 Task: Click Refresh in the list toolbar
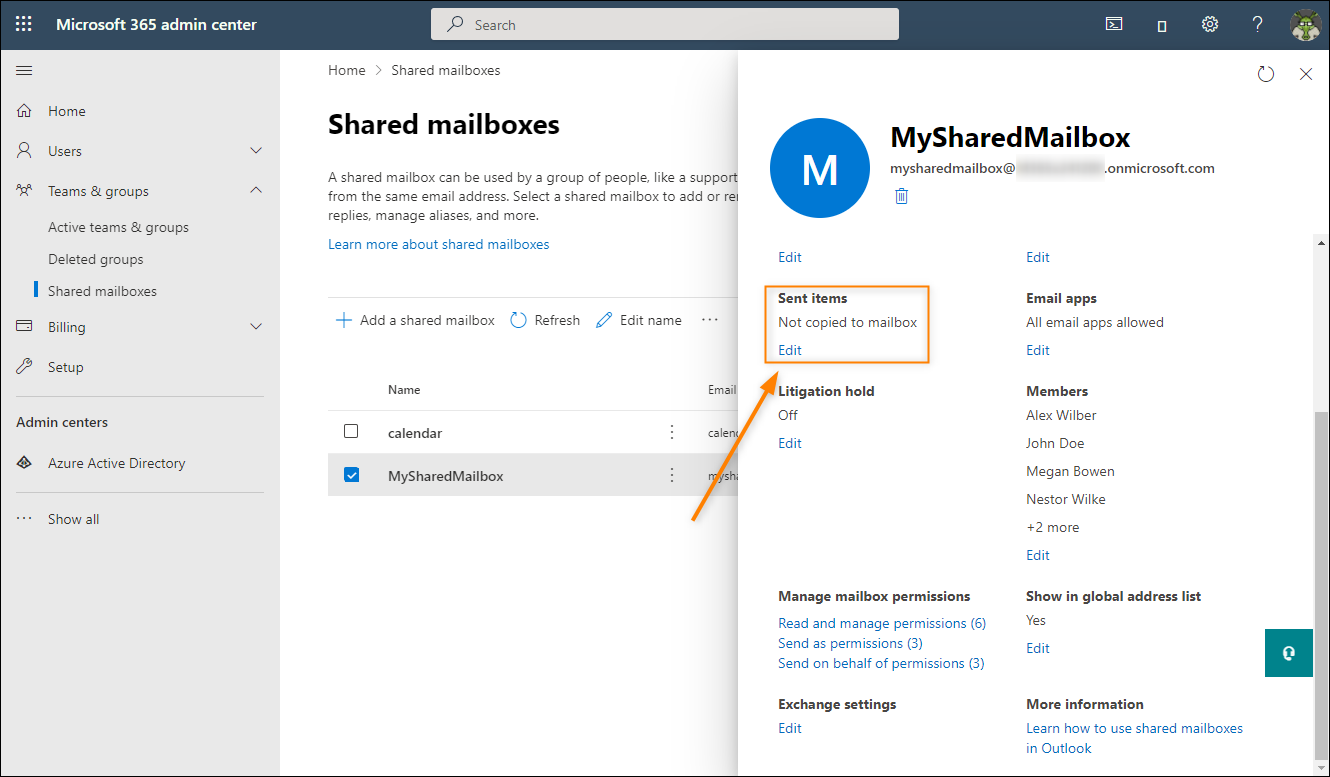coord(545,320)
